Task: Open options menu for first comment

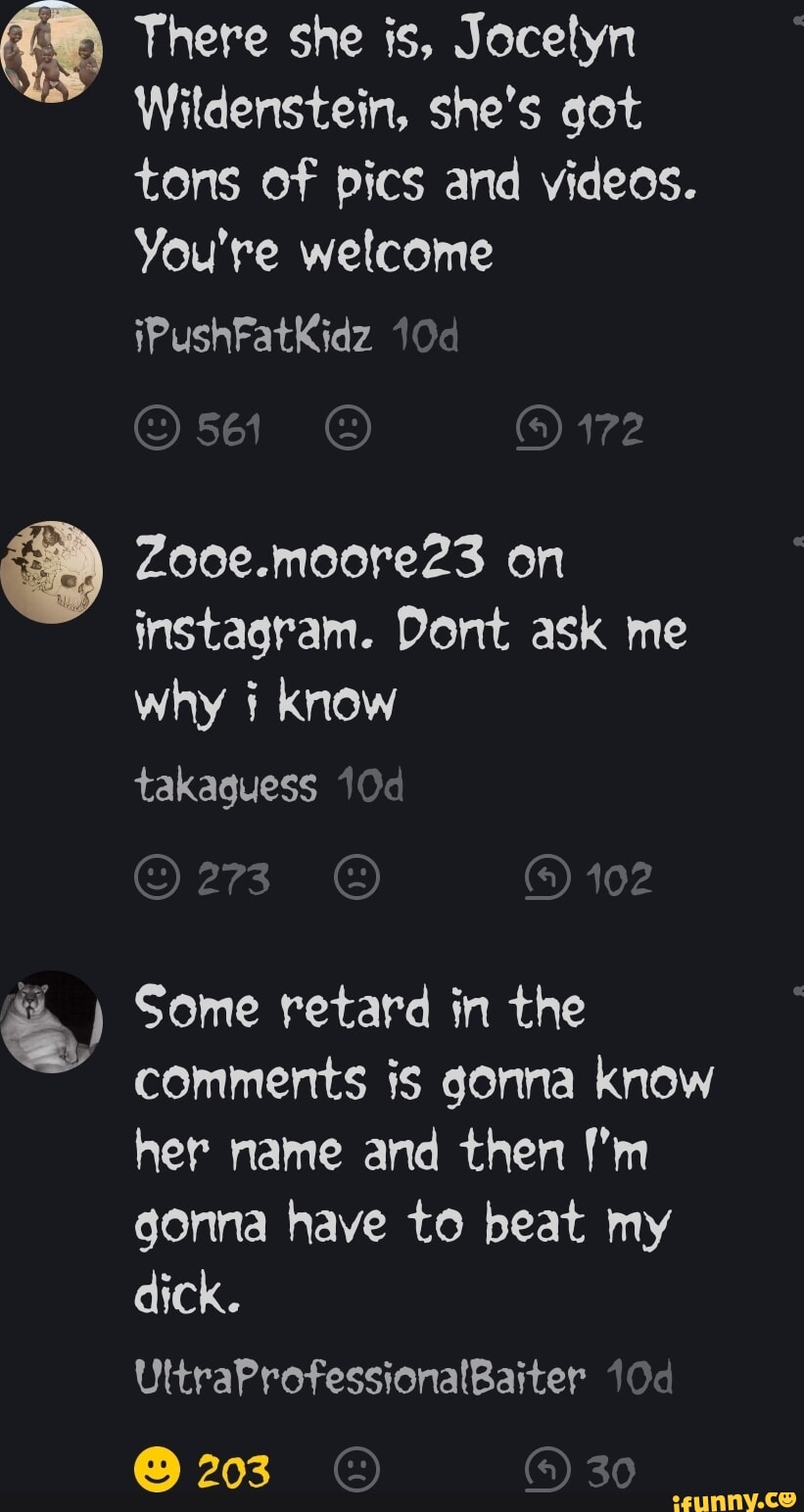Action: tap(799, 20)
